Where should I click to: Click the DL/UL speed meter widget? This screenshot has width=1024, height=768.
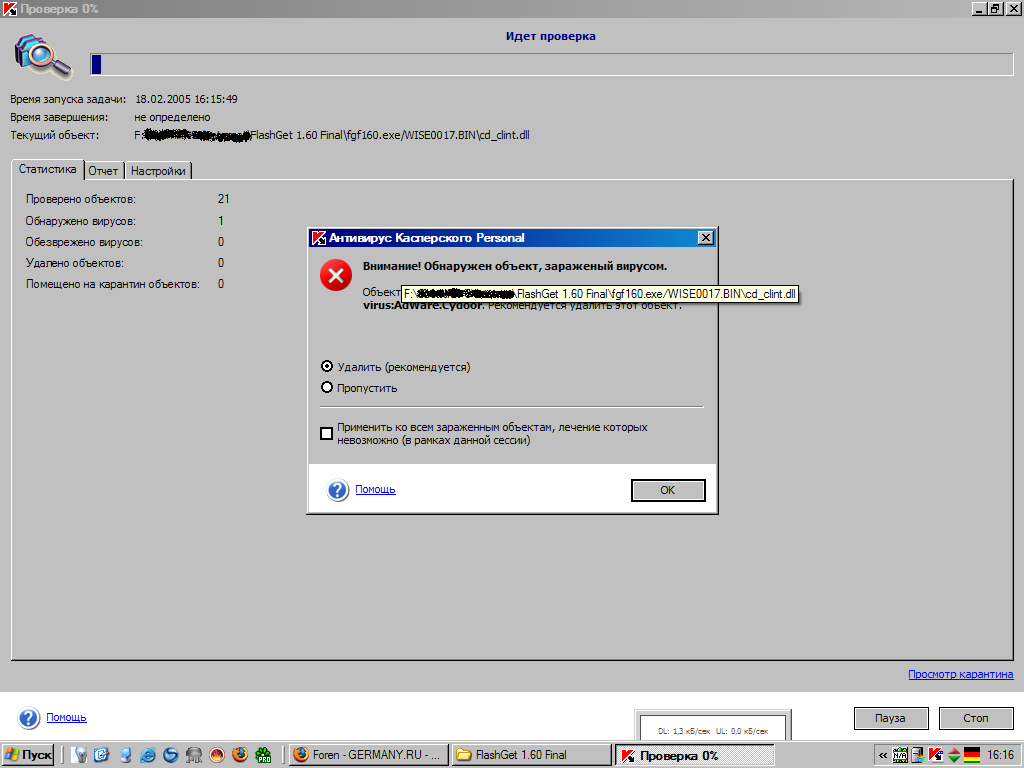point(713,726)
